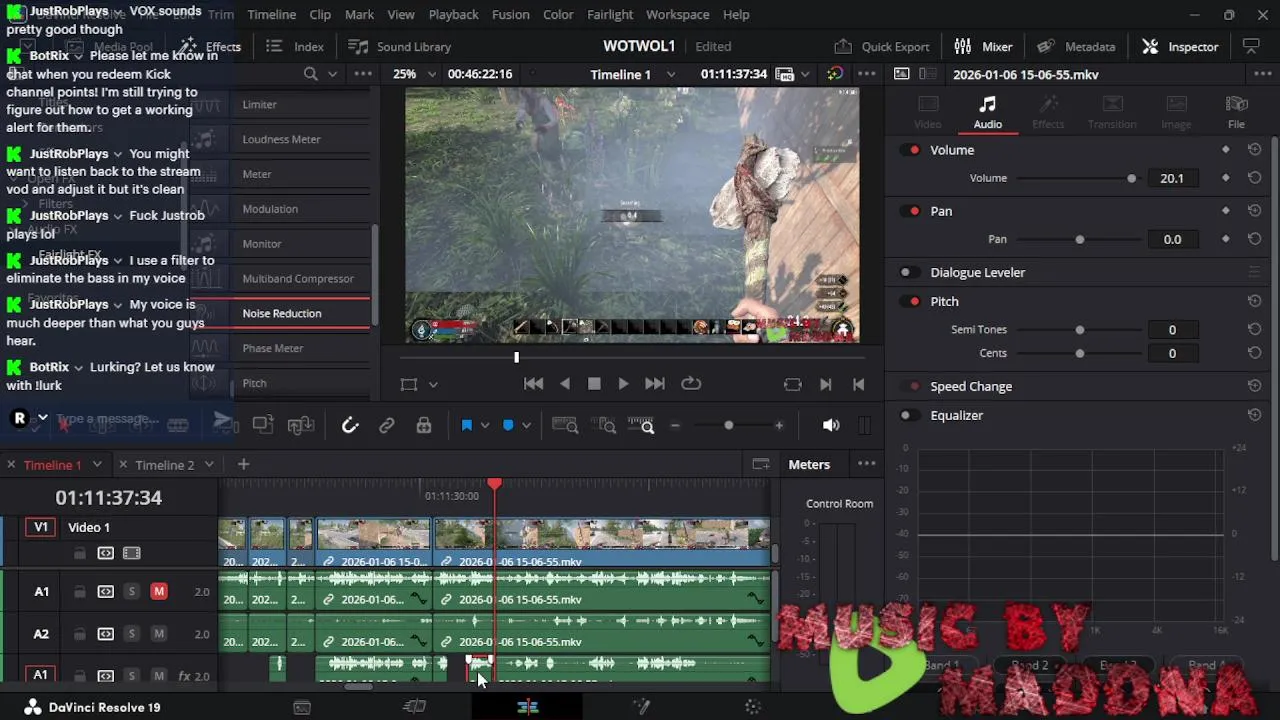Toggle auto select on track A1
Screen dimensions: 1280x720
point(105,592)
